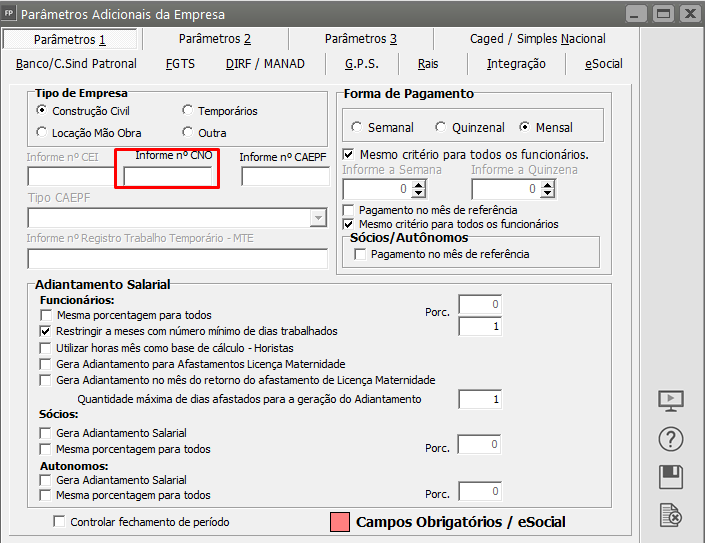
Task: Choose Quinzenal as payment form
Action: [440, 128]
